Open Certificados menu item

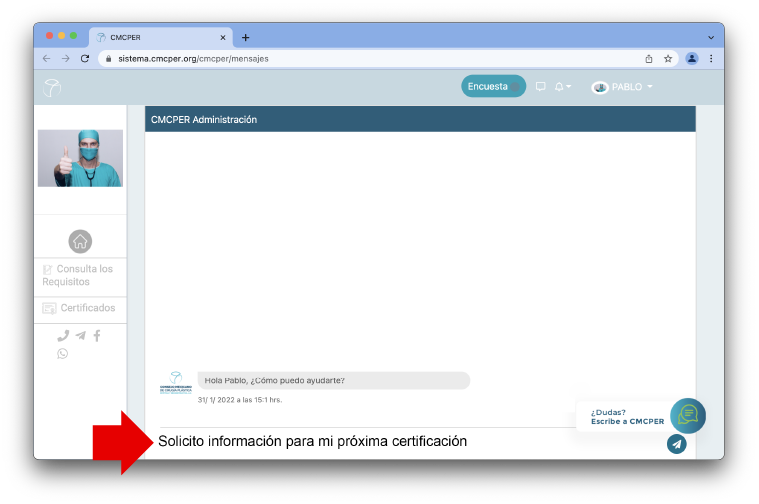[x=79, y=308]
